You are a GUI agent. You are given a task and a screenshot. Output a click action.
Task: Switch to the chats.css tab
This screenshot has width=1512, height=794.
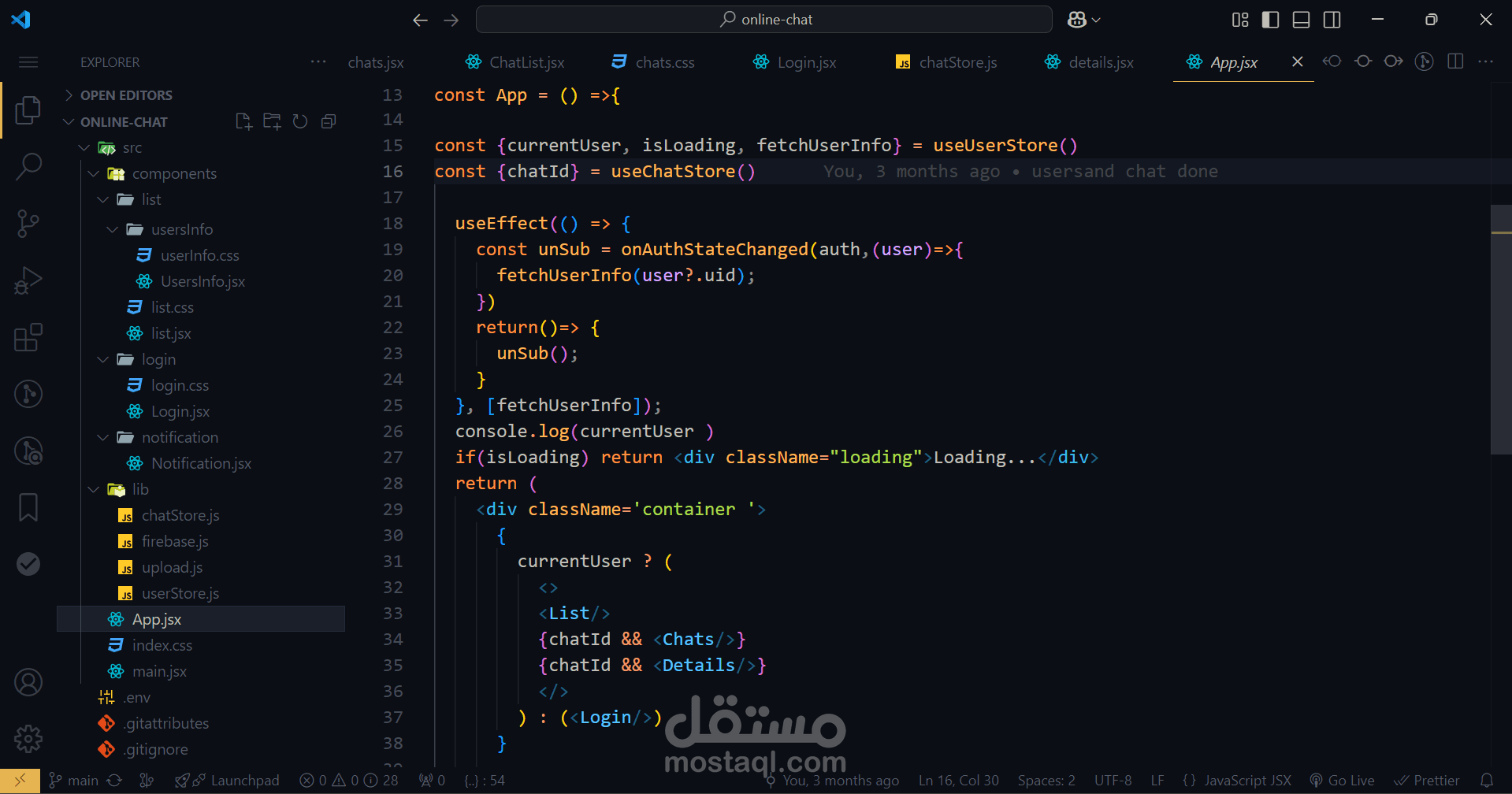tap(653, 63)
